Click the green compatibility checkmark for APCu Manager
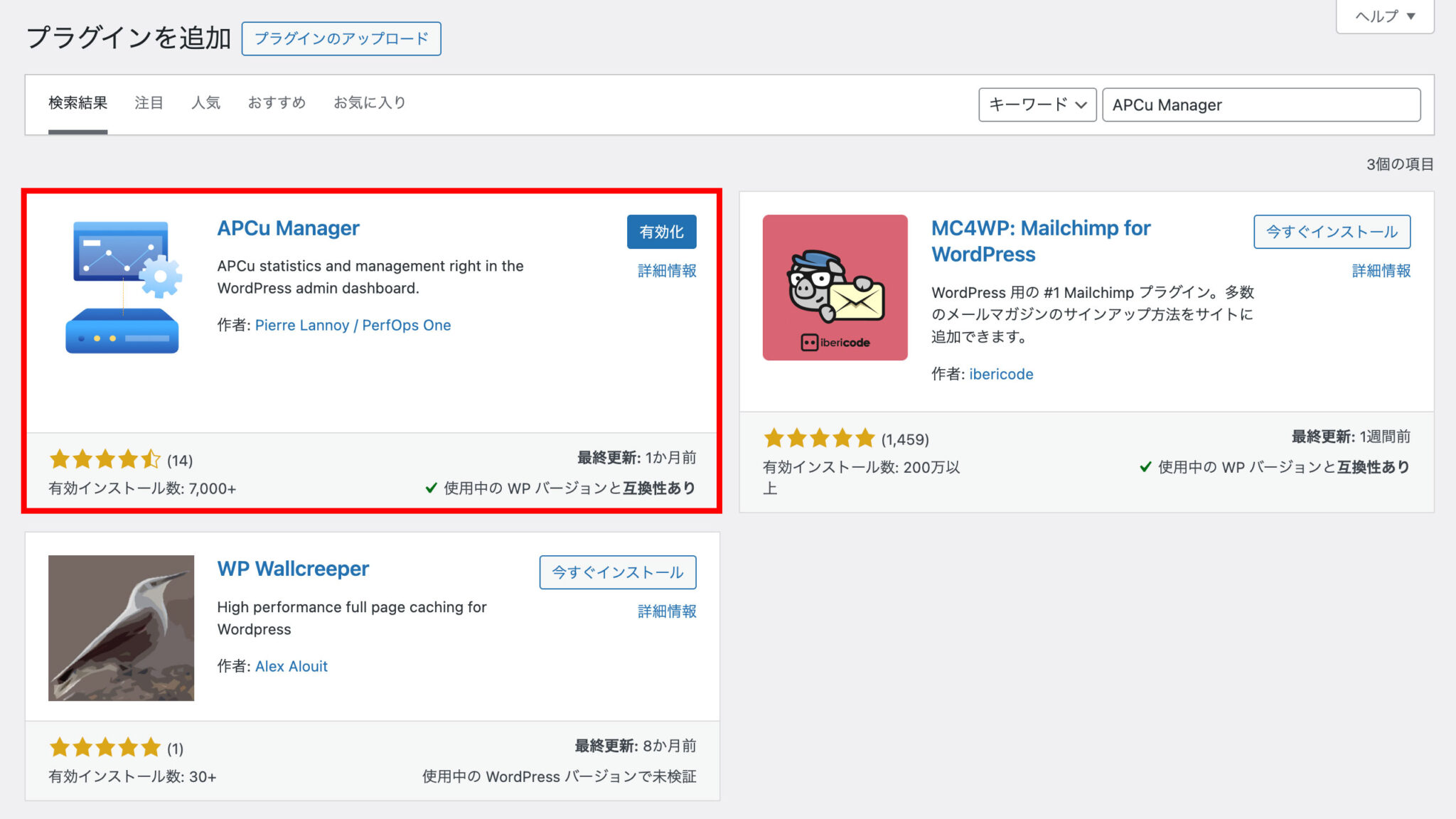1456x819 pixels. coord(430,488)
